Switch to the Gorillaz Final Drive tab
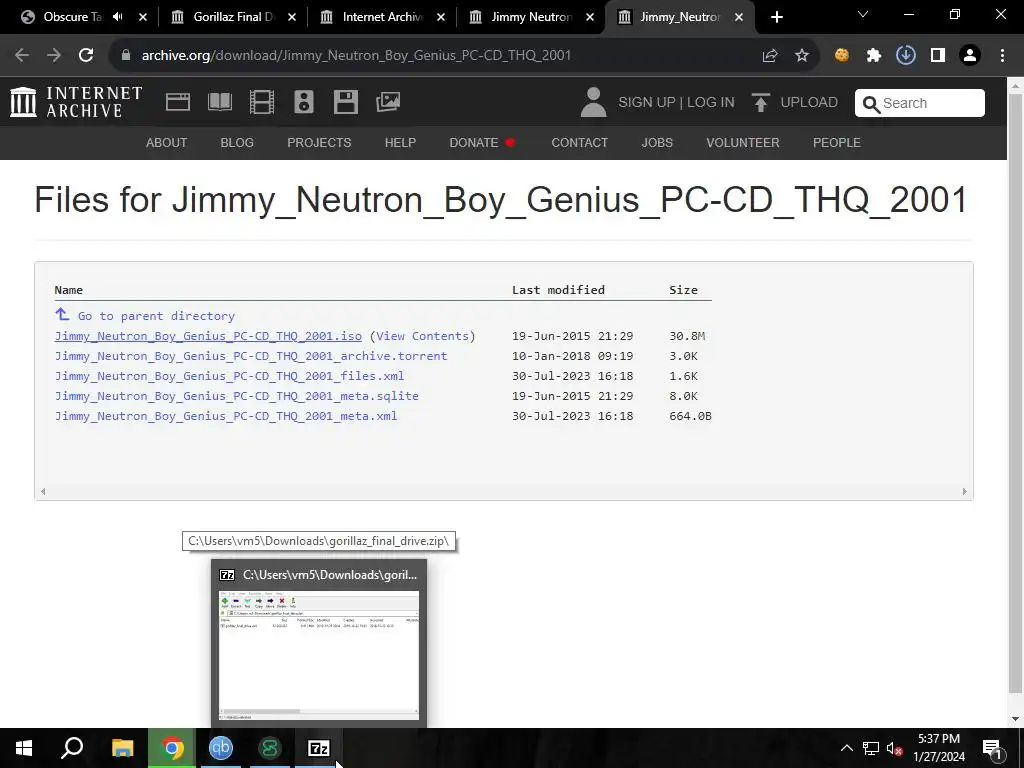 click(x=233, y=17)
